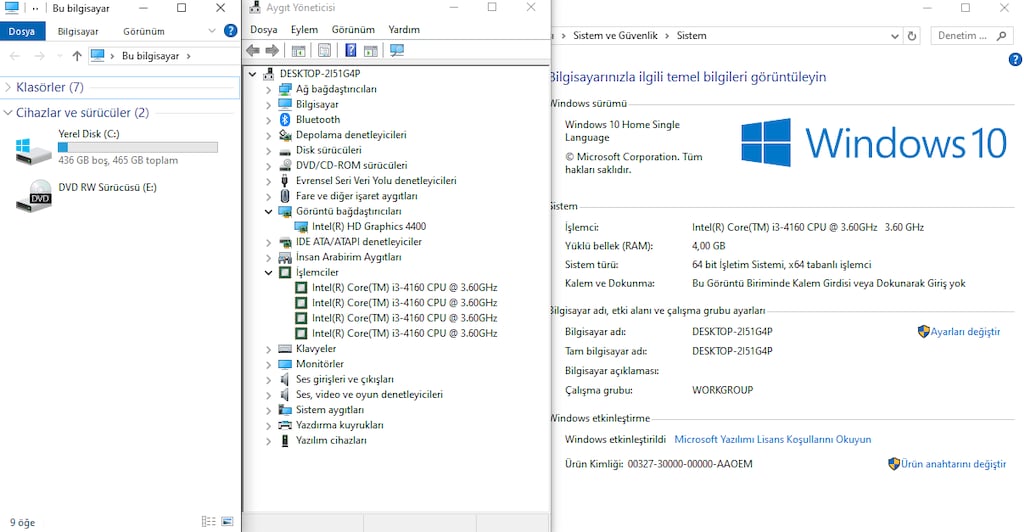Expand the Klasörler (7) group

pyautogui.click(x=8, y=87)
